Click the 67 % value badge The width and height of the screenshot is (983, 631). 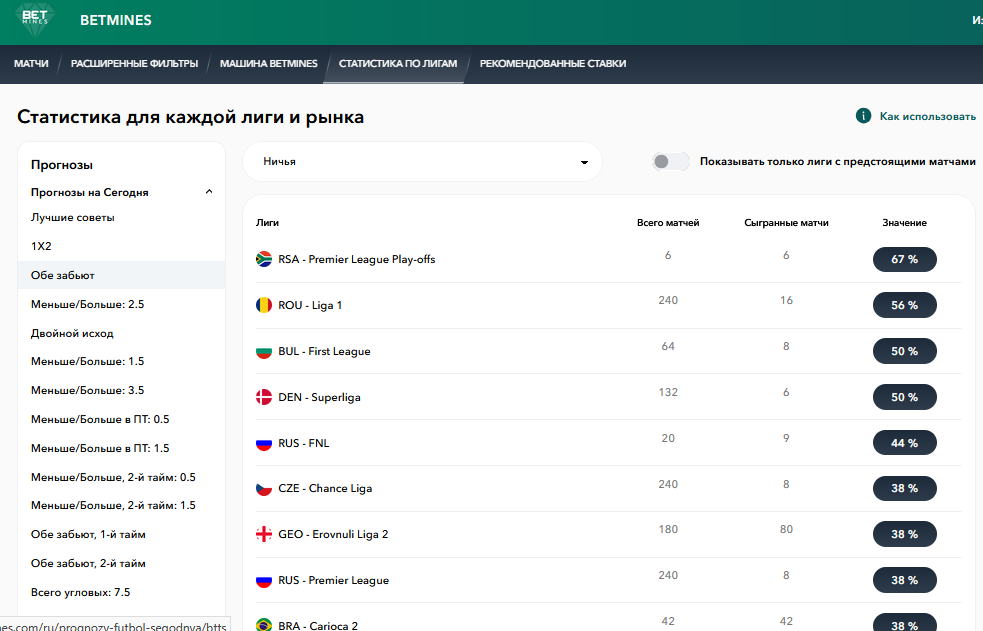pos(905,259)
